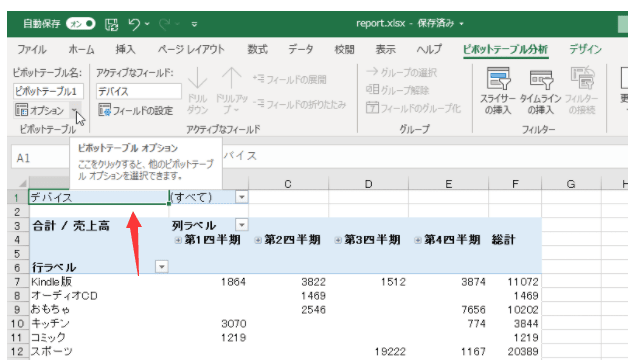Switch to the 挿入 tab
Image resolution: width=633 pixels, height=361 pixels.
[x=125, y=50]
